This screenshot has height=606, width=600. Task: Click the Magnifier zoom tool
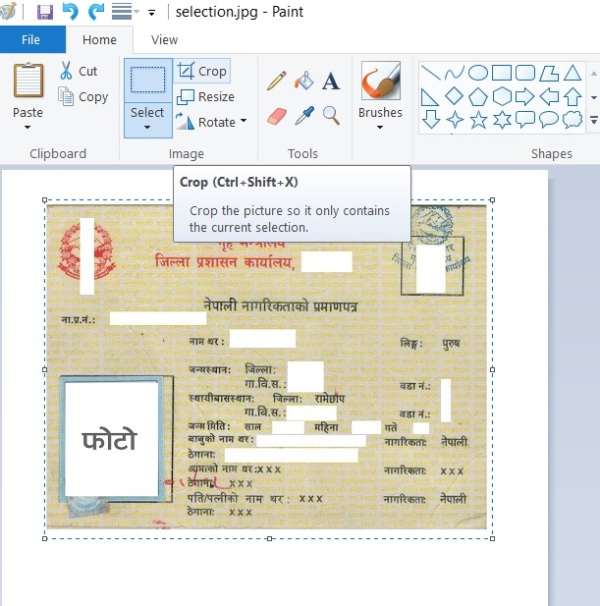point(331,116)
